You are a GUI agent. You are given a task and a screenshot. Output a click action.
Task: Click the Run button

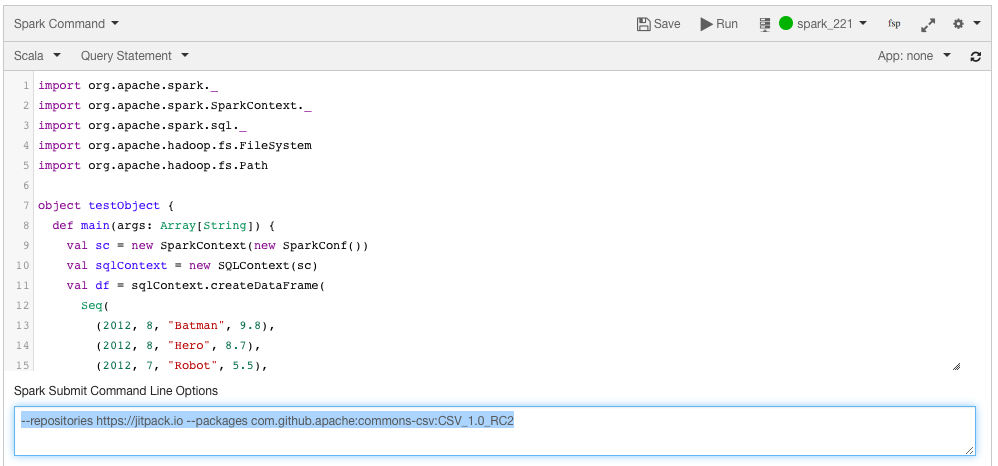tap(719, 24)
